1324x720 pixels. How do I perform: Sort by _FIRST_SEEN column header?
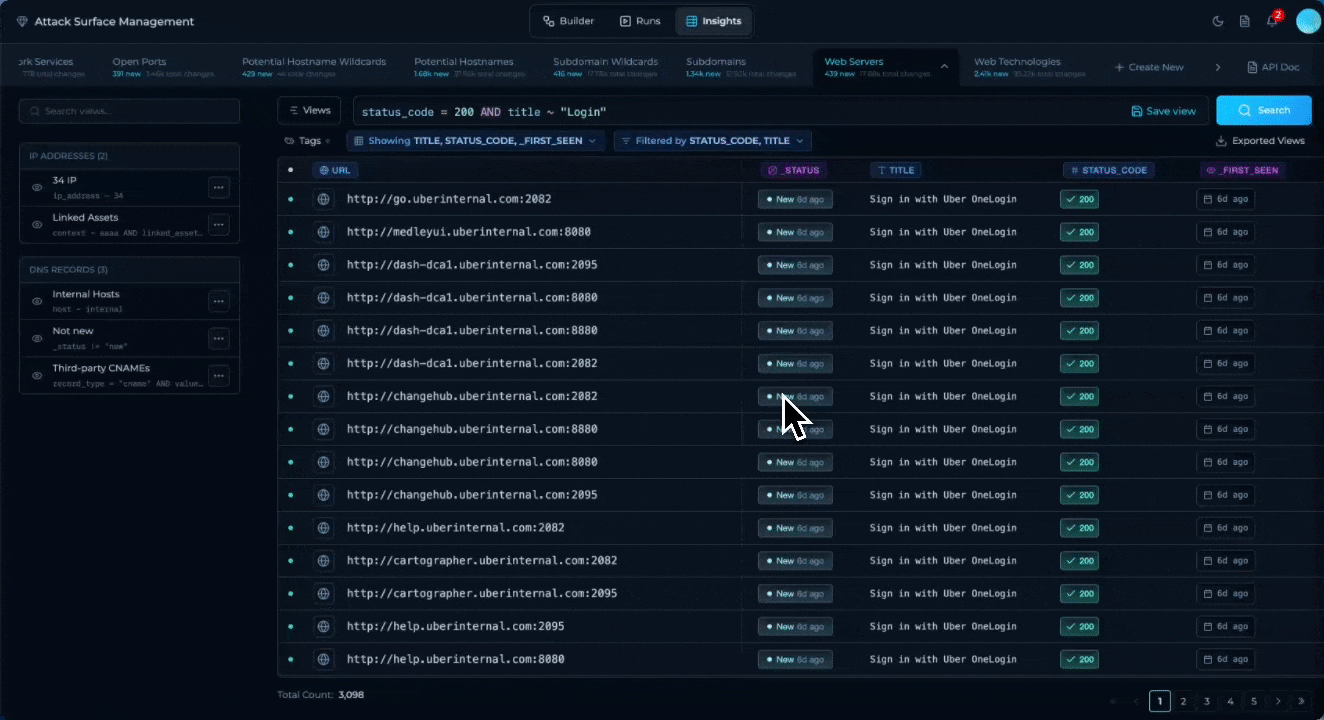(x=1244, y=170)
